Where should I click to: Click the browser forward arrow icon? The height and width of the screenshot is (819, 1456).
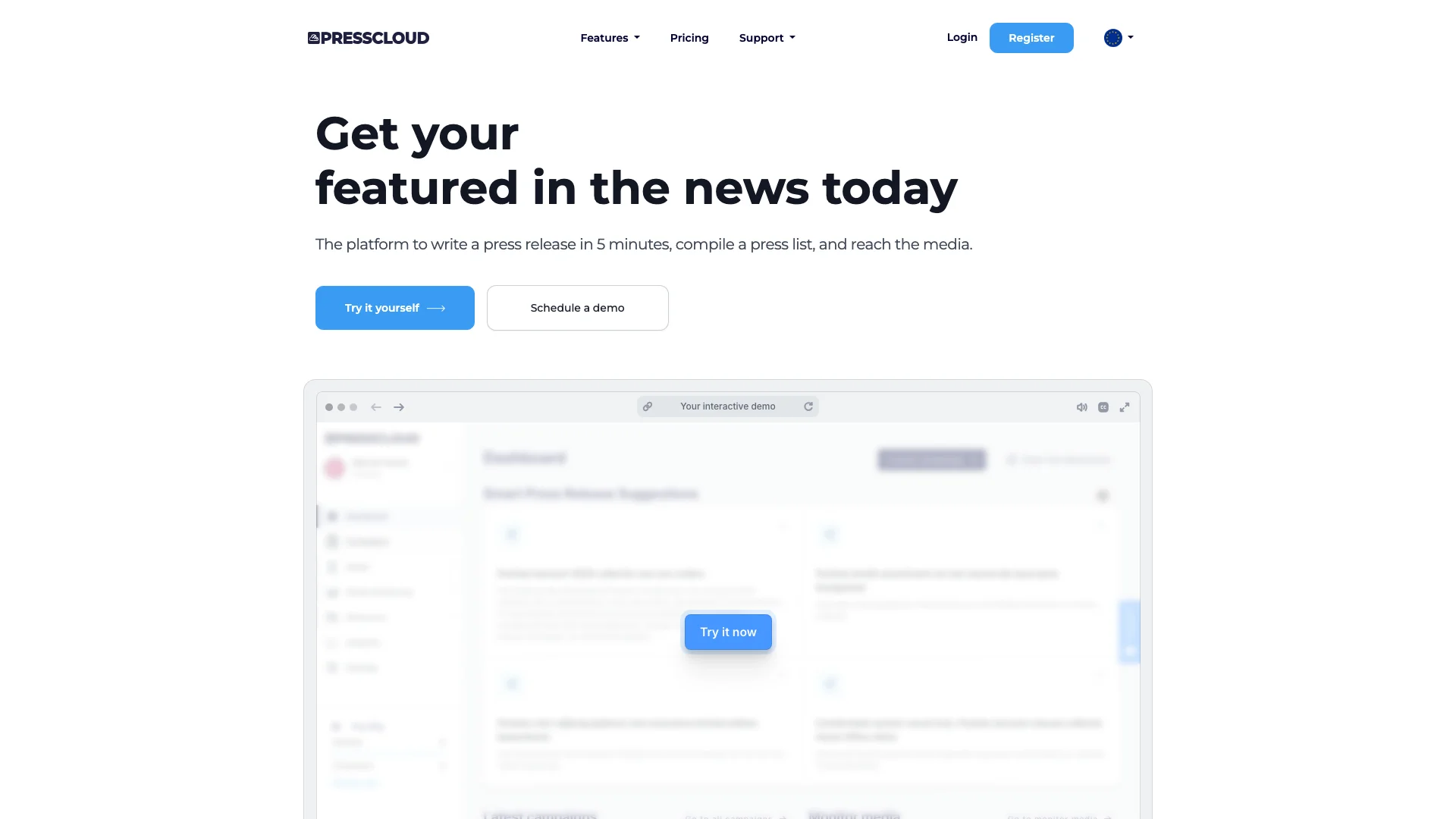click(x=399, y=407)
